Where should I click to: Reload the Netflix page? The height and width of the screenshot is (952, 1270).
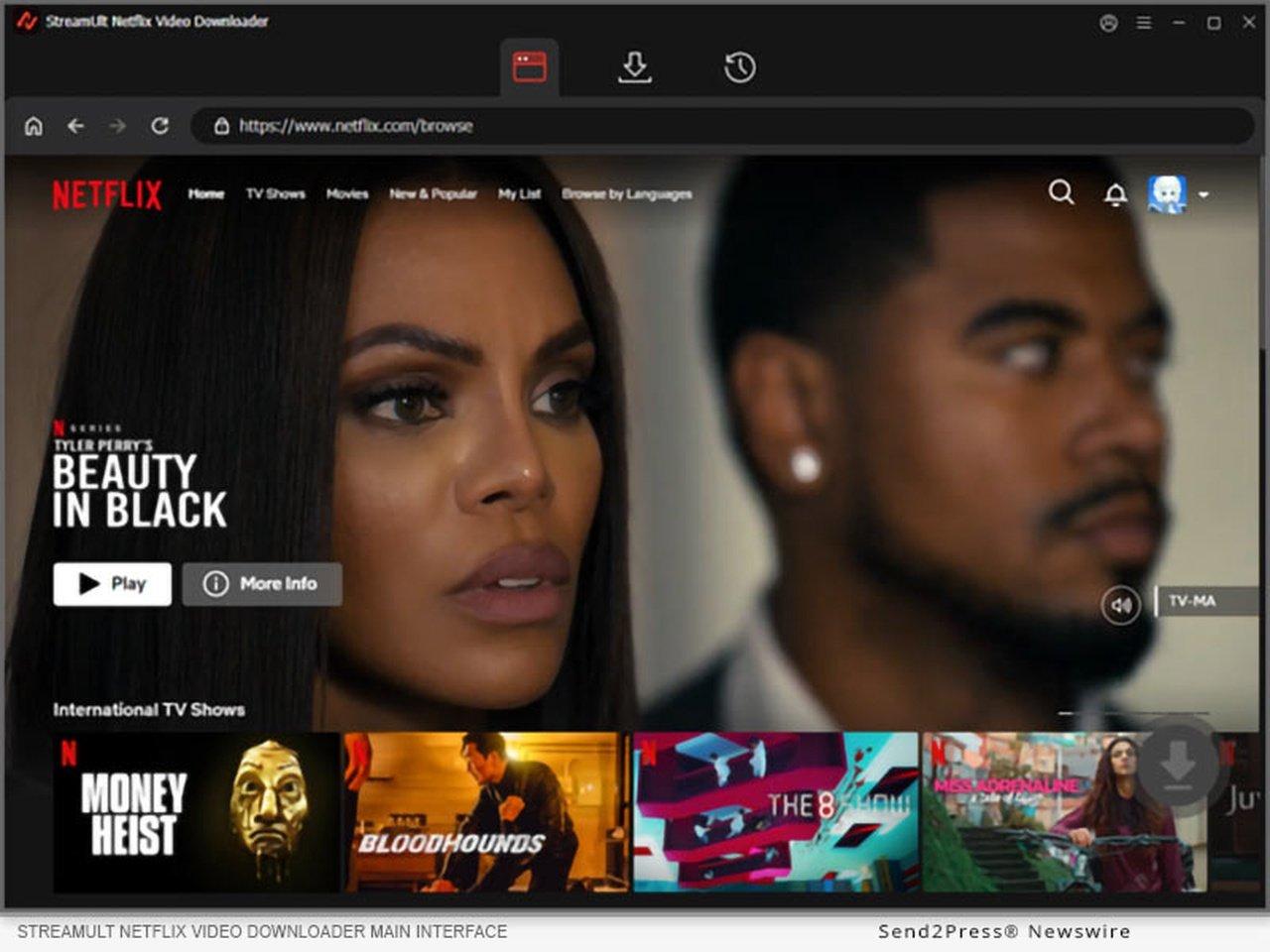point(160,126)
